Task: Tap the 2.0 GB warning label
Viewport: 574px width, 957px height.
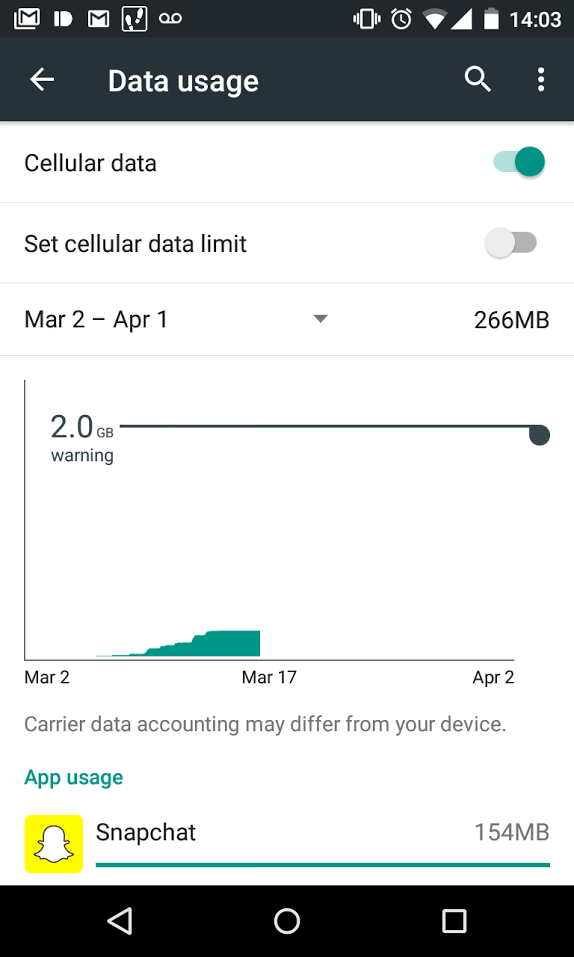Action: [x=82, y=438]
